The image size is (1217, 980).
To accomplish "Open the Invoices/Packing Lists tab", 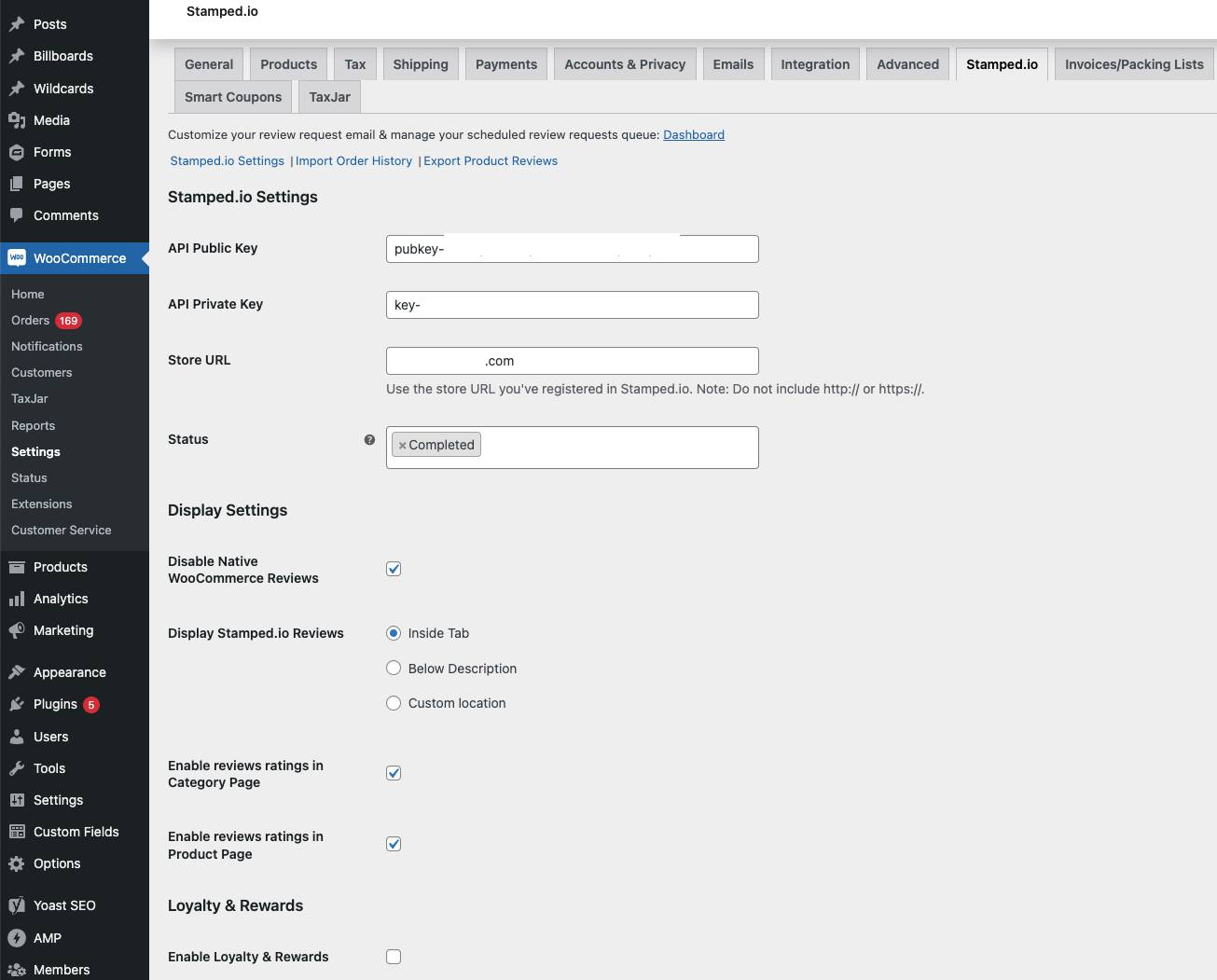I will [1134, 63].
